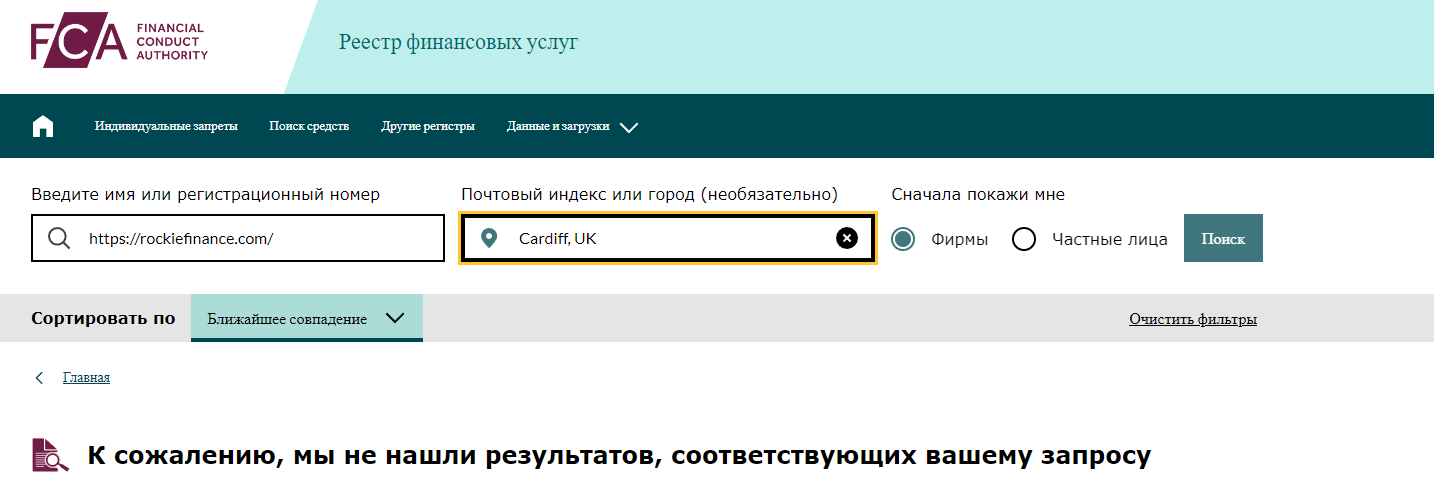The width and height of the screenshot is (1434, 493).
Task: Click the back chevron beside Главная
Action: pos(39,377)
